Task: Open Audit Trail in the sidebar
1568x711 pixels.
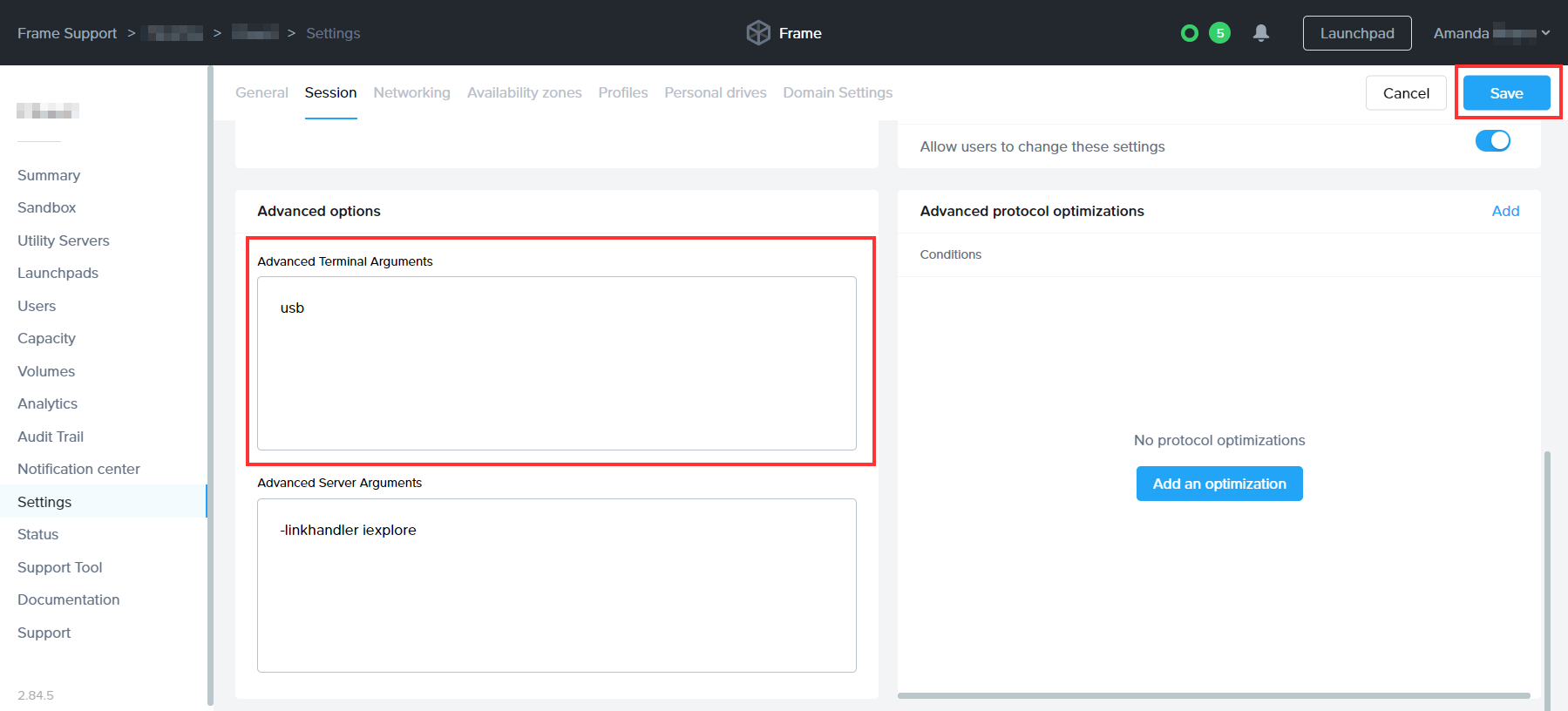Action: [x=51, y=437]
